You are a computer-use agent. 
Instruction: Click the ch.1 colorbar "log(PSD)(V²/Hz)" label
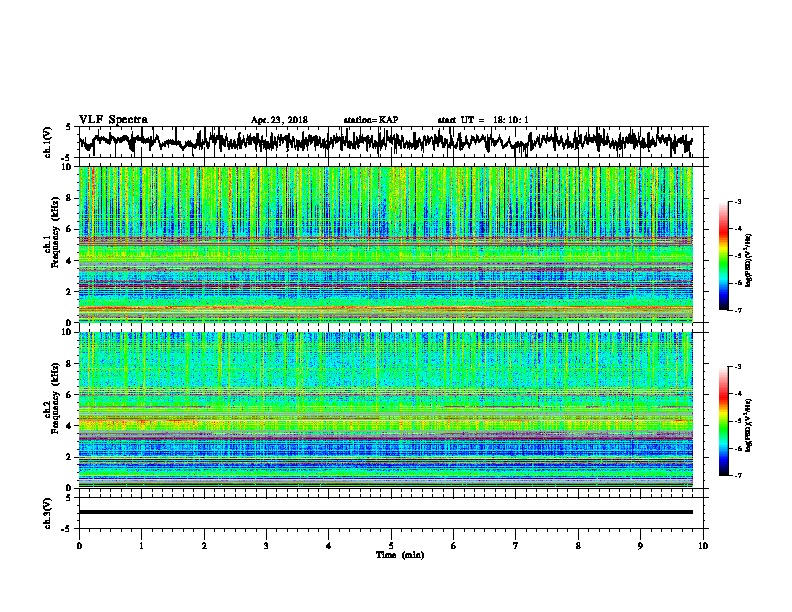click(749, 260)
